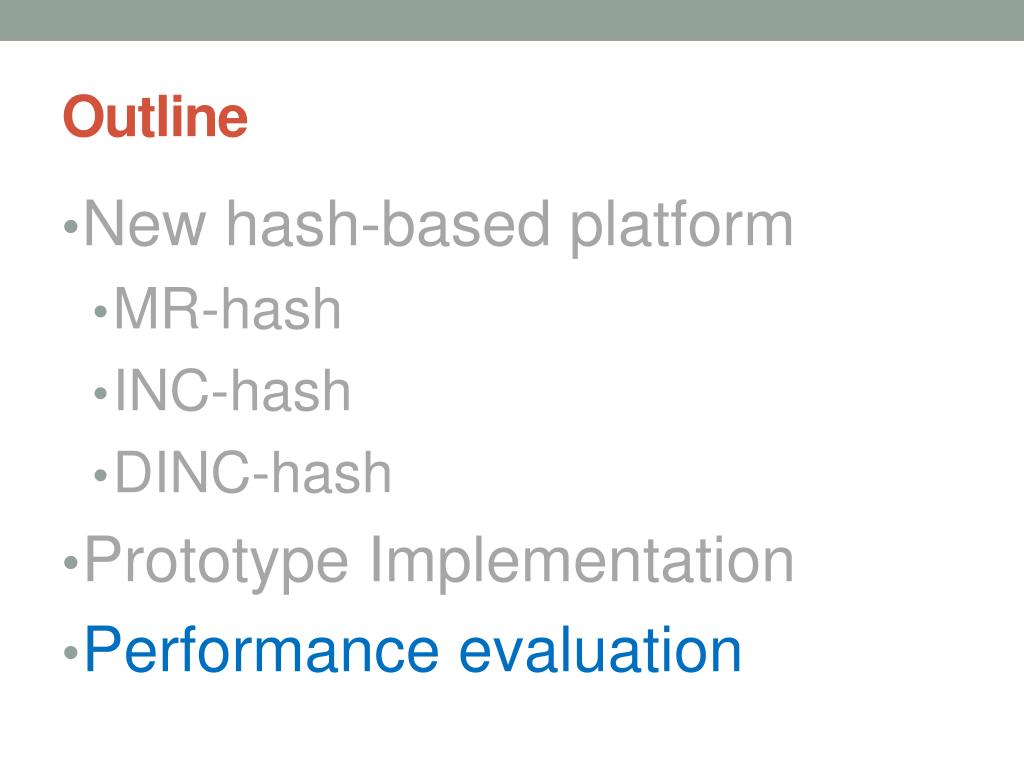Click the blue Performance evaluation line

click(413, 650)
